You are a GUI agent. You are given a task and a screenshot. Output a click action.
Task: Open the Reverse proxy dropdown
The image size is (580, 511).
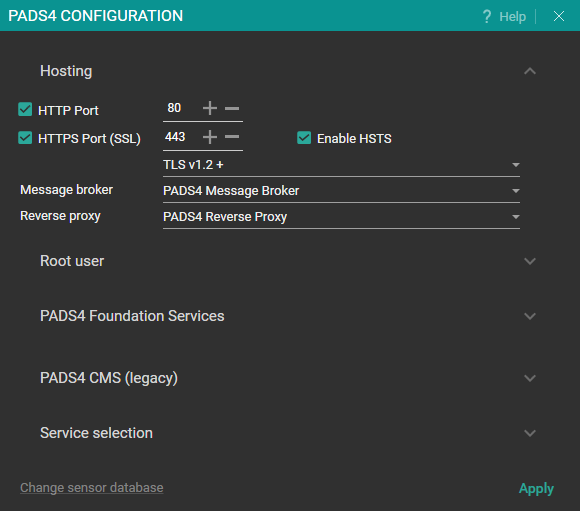[x=341, y=217]
